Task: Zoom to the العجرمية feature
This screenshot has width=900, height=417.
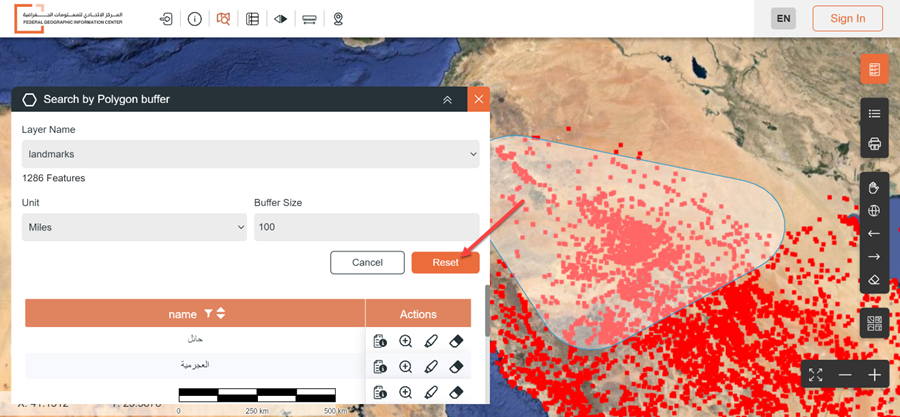Action: click(406, 366)
